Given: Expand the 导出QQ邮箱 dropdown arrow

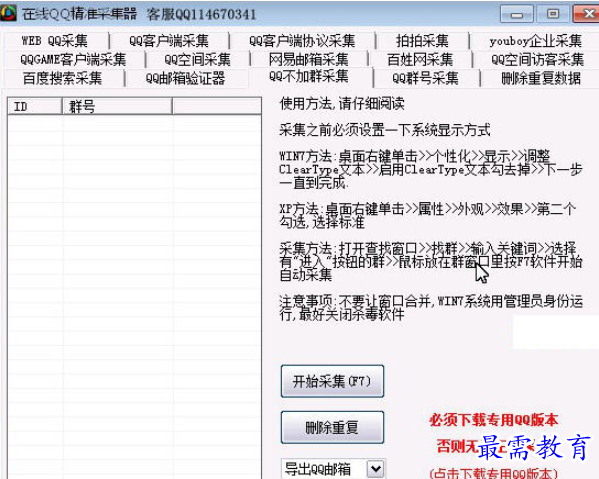Looking at the screenshot, I should pyautogui.click(x=376, y=468).
